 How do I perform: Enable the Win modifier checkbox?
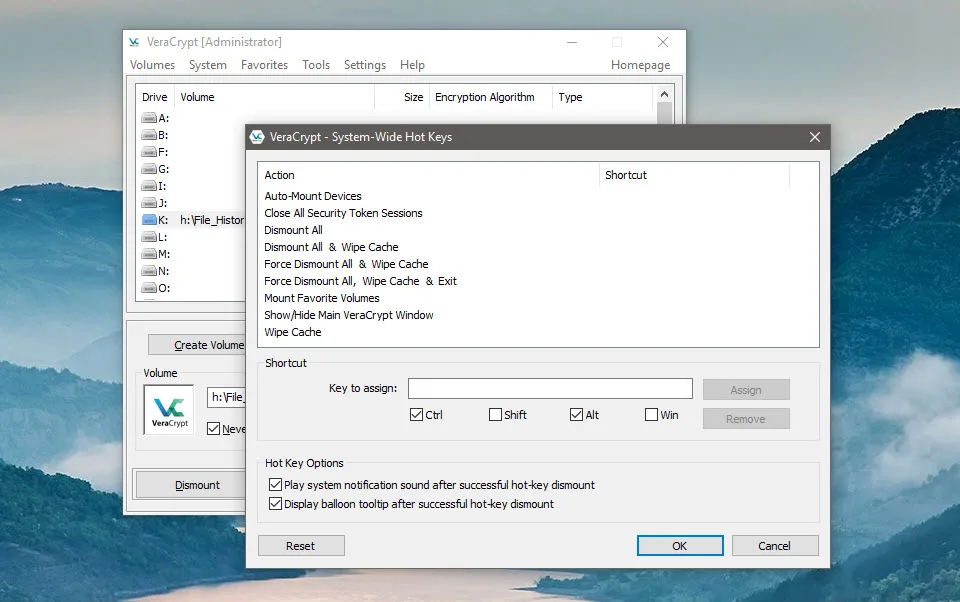click(651, 415)
